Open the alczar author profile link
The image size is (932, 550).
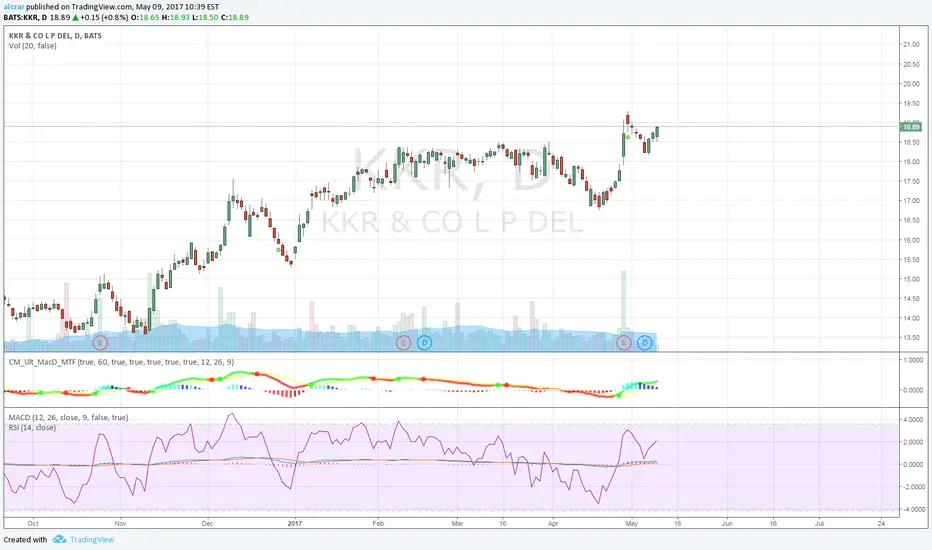click(x=14, y=7)
